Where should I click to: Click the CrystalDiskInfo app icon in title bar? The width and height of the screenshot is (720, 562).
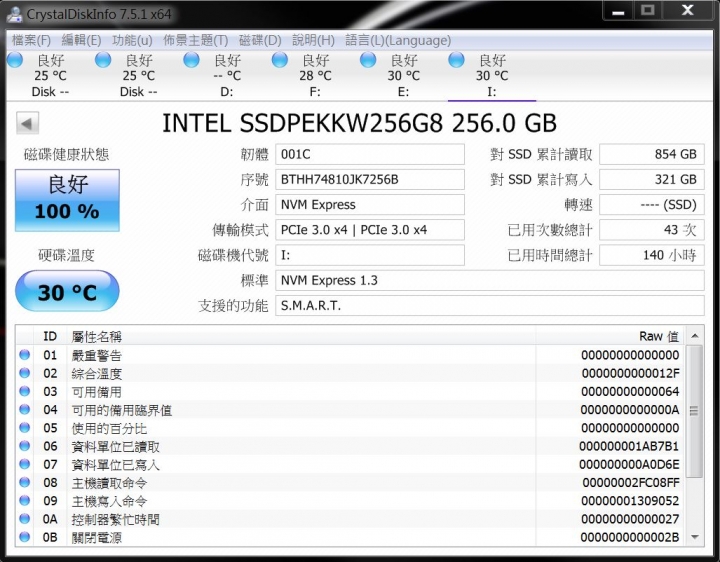(14, 14)
